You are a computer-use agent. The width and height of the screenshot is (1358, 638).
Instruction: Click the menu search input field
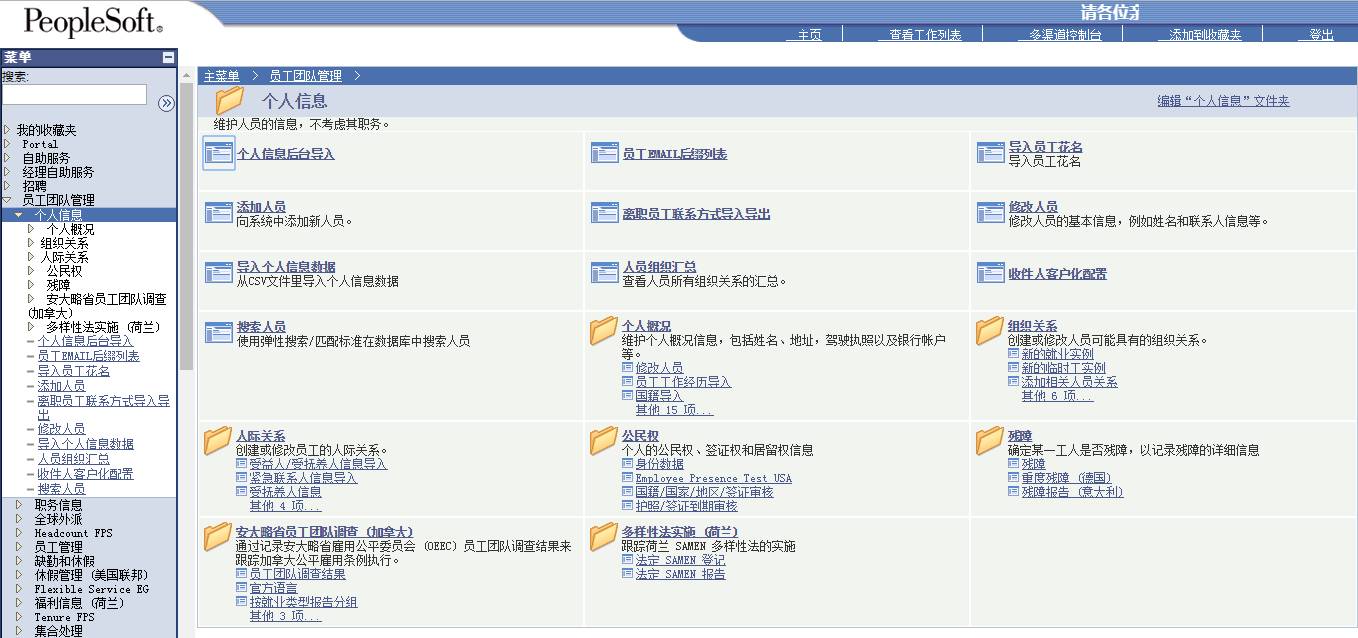(x=74, y=95)
